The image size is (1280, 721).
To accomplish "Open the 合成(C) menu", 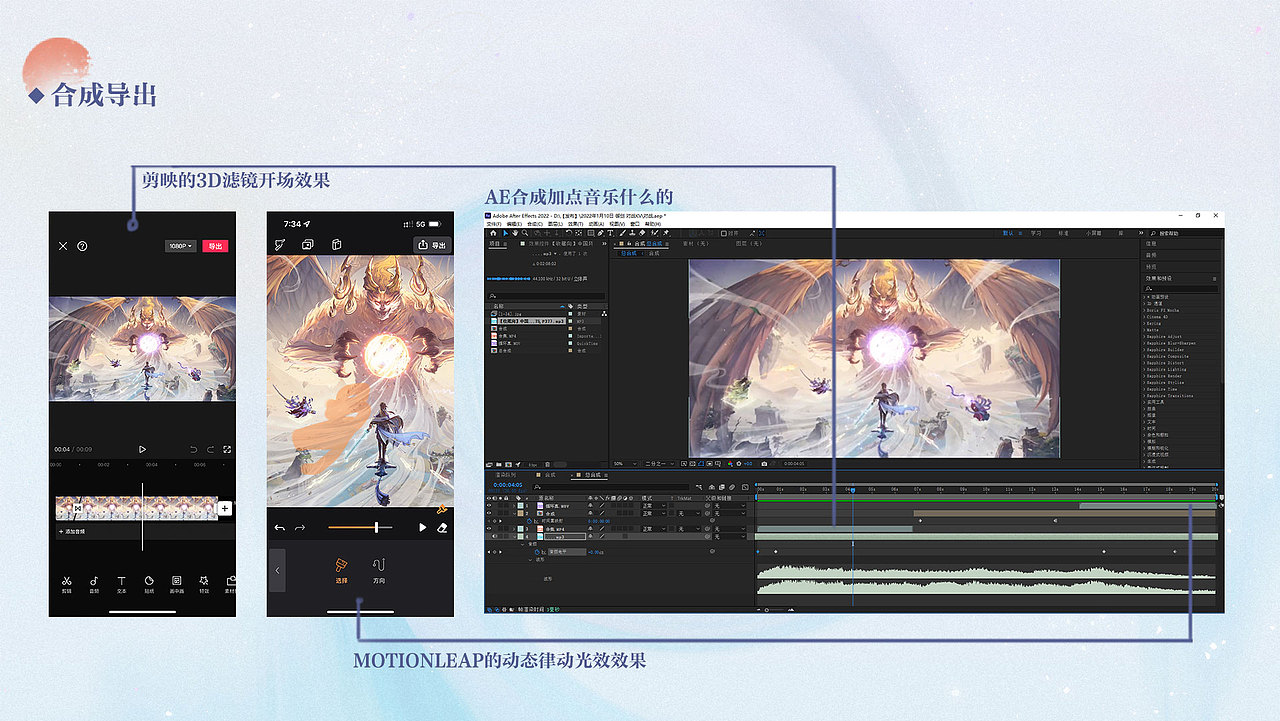I will coord(535,224).
